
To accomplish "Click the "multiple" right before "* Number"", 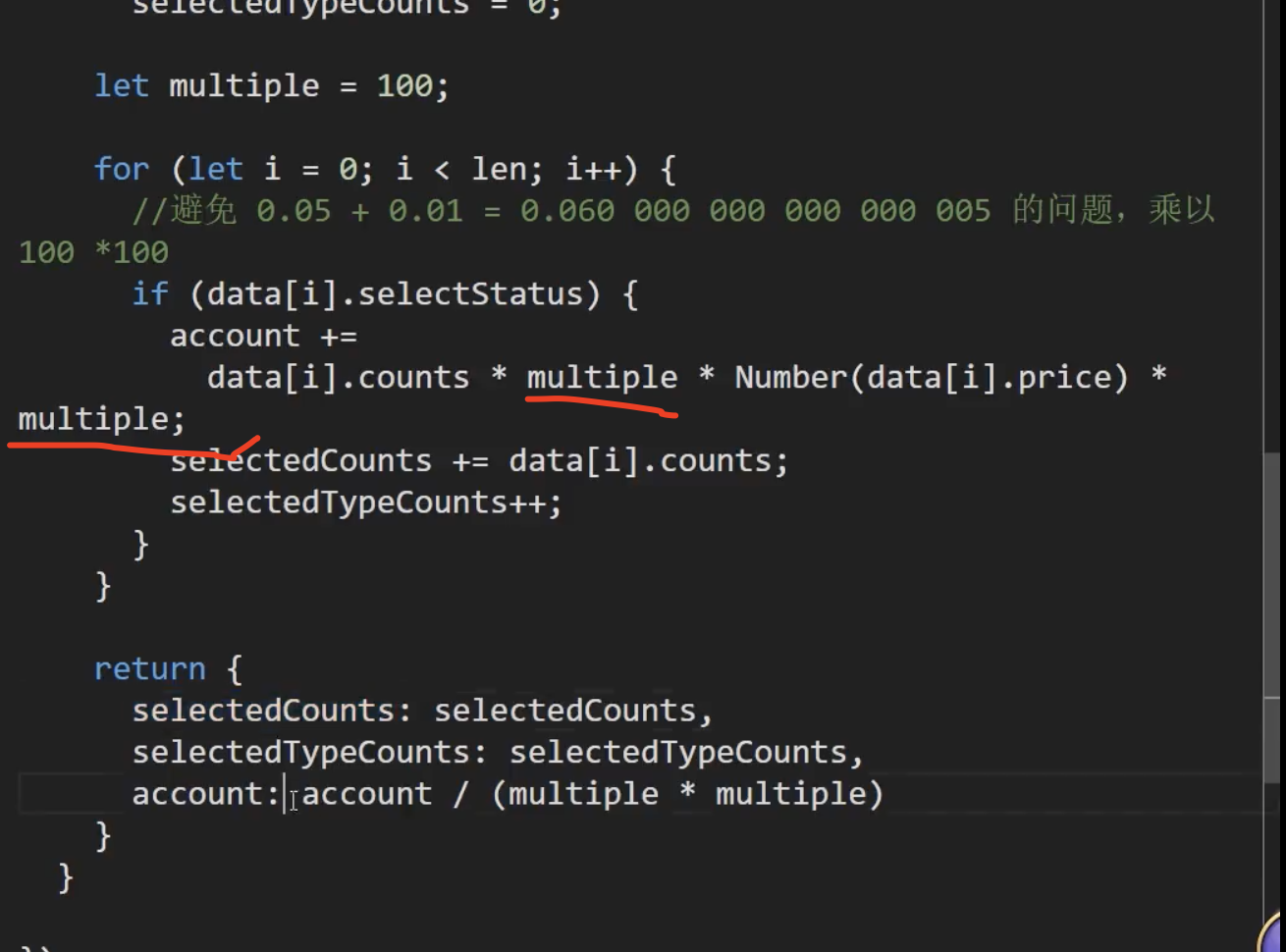I will pos(602,377).
